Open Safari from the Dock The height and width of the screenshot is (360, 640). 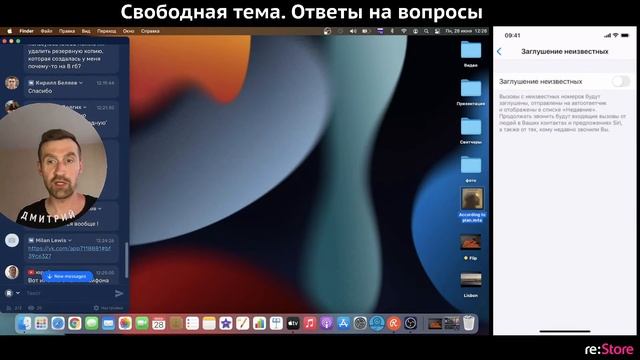point(58,323)
